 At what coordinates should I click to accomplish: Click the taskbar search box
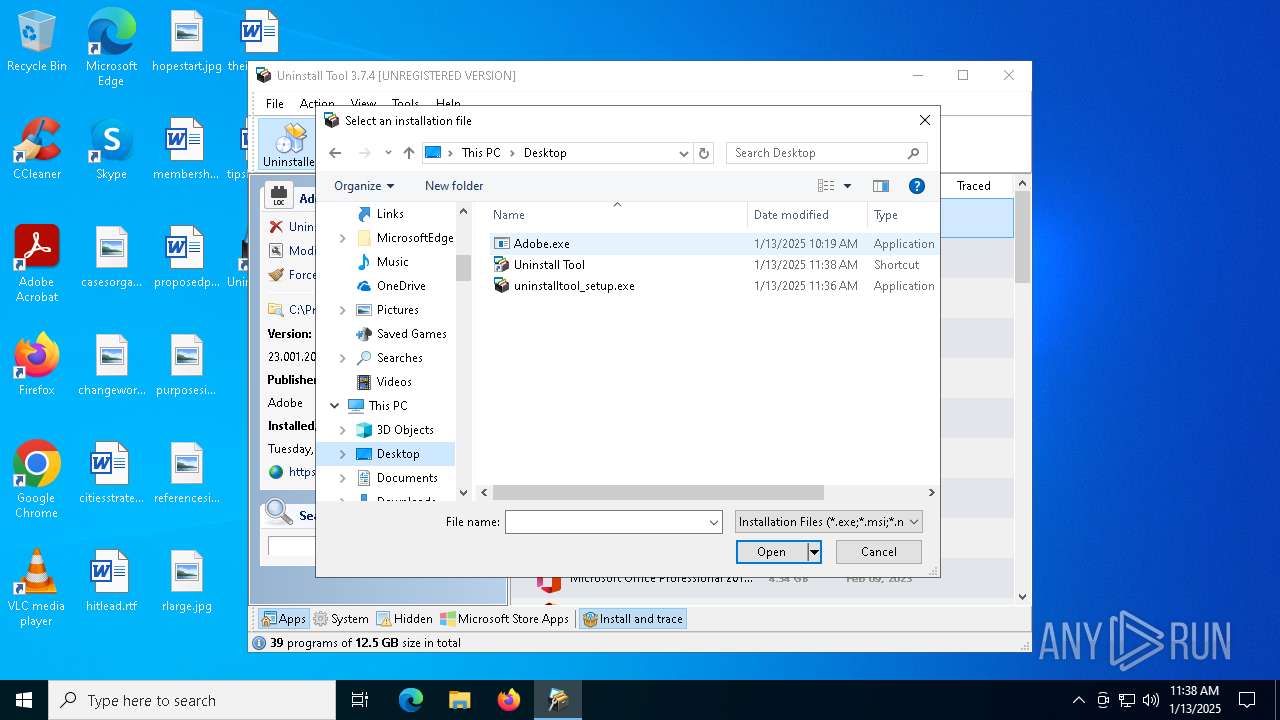tap(192, 700)
